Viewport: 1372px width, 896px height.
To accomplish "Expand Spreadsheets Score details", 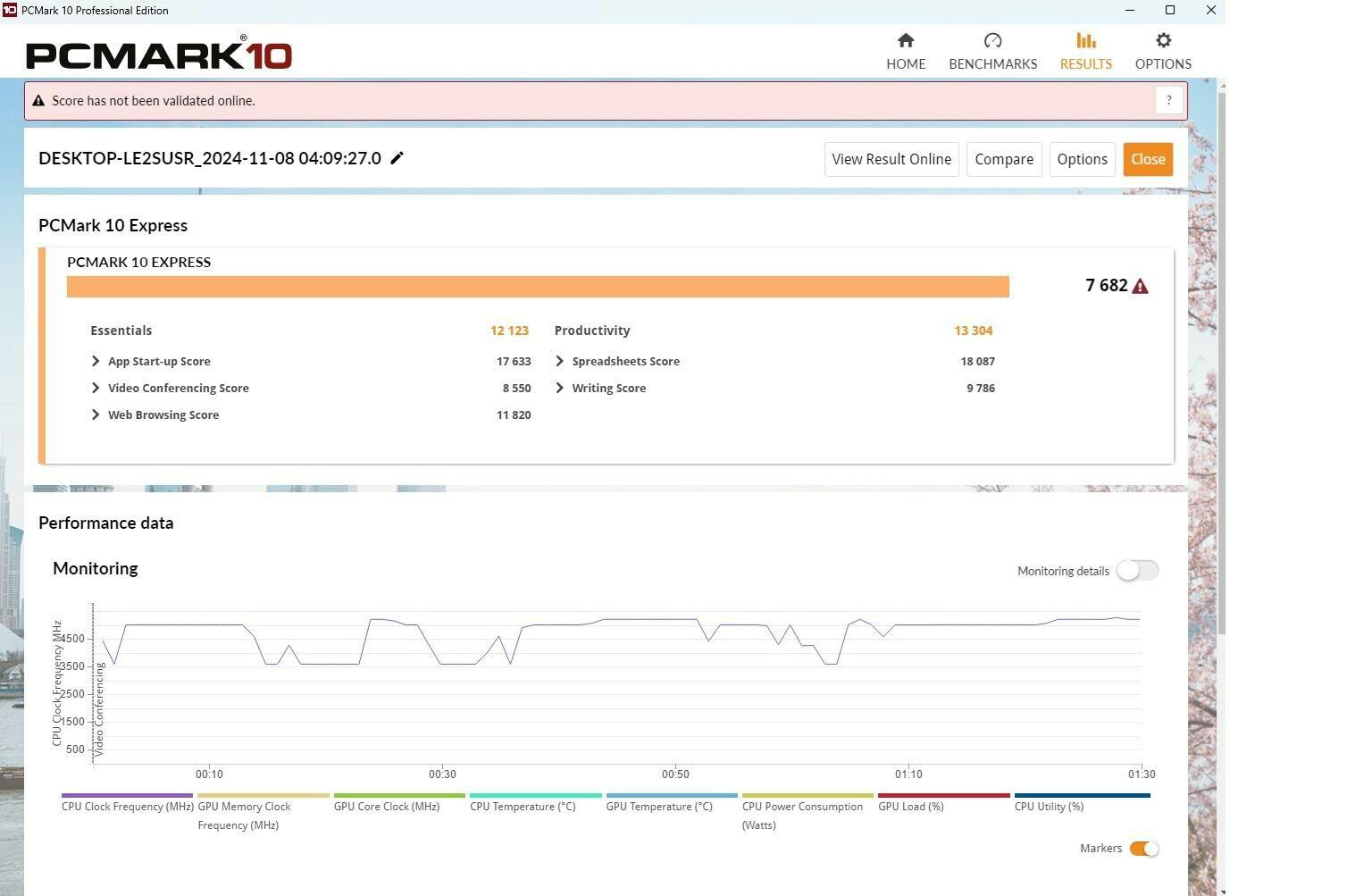I will pos(560,361).
